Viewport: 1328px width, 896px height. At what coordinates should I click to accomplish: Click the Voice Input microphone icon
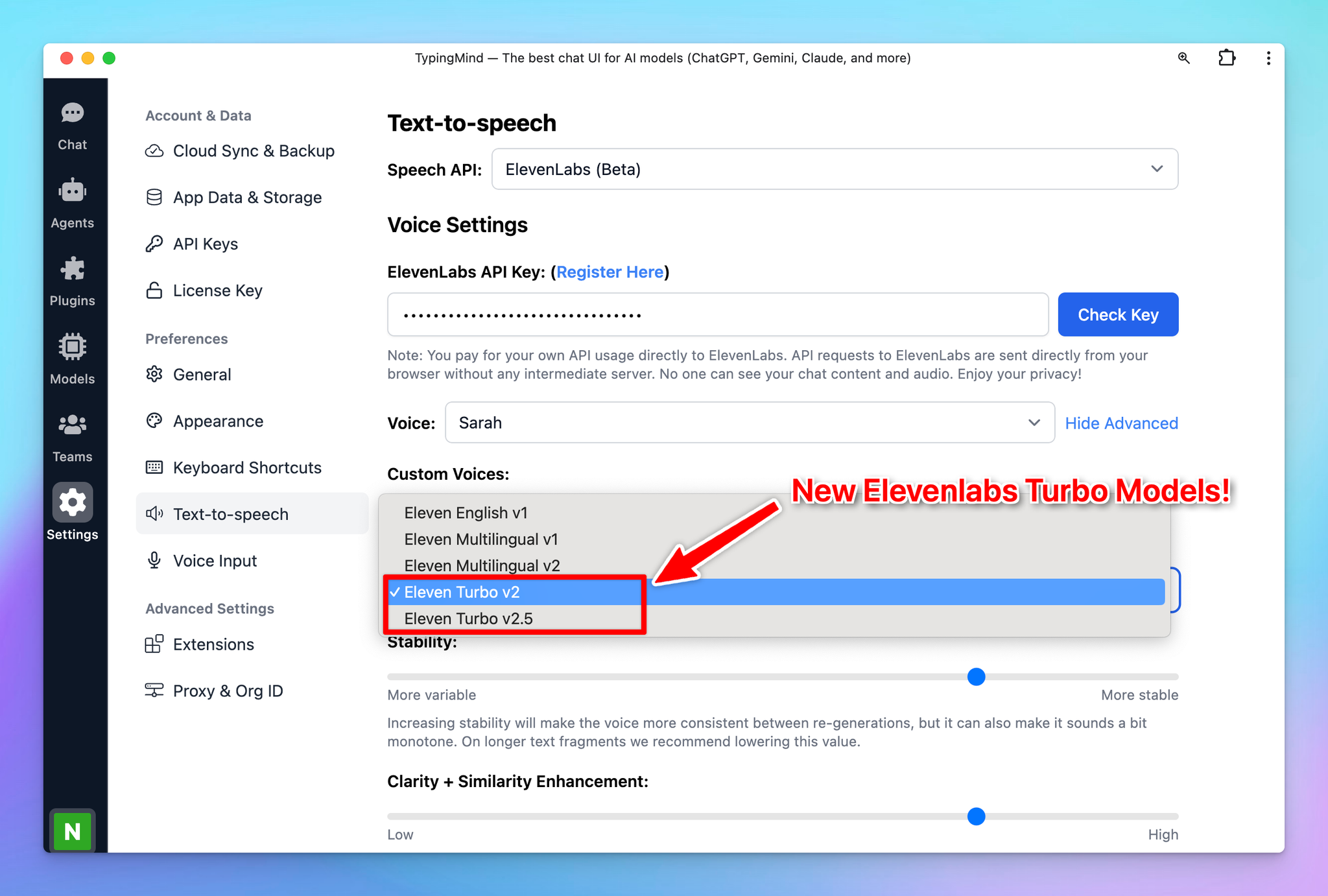(x=155, y=559)
